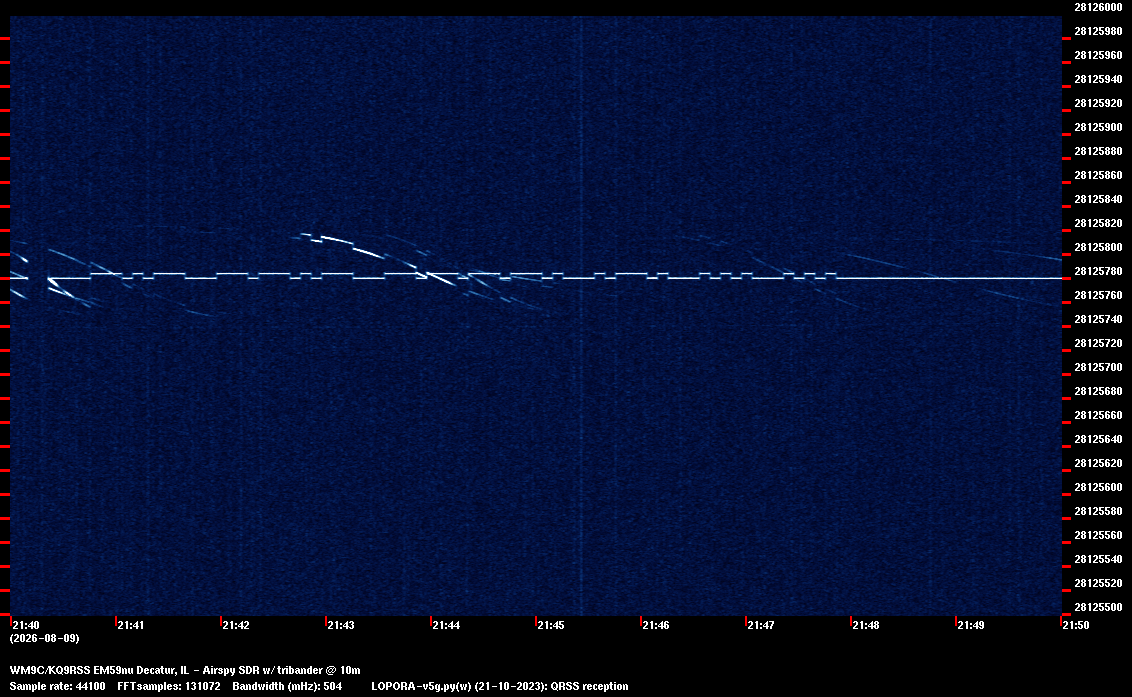Click the 28125620 frequency label

(x=1098, y=463)
